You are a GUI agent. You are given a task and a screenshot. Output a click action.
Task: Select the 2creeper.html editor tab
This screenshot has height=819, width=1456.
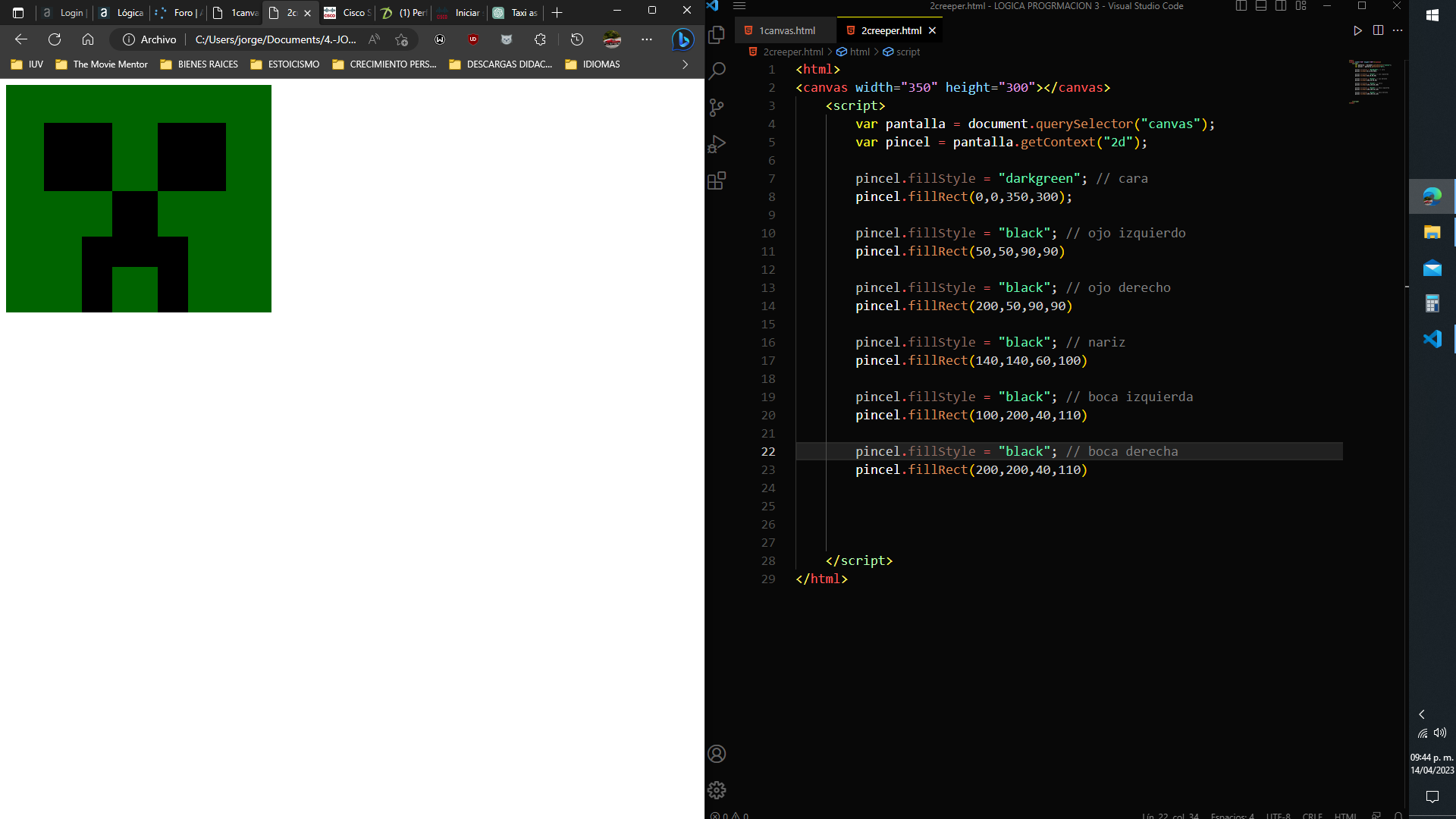click(891, 30)
